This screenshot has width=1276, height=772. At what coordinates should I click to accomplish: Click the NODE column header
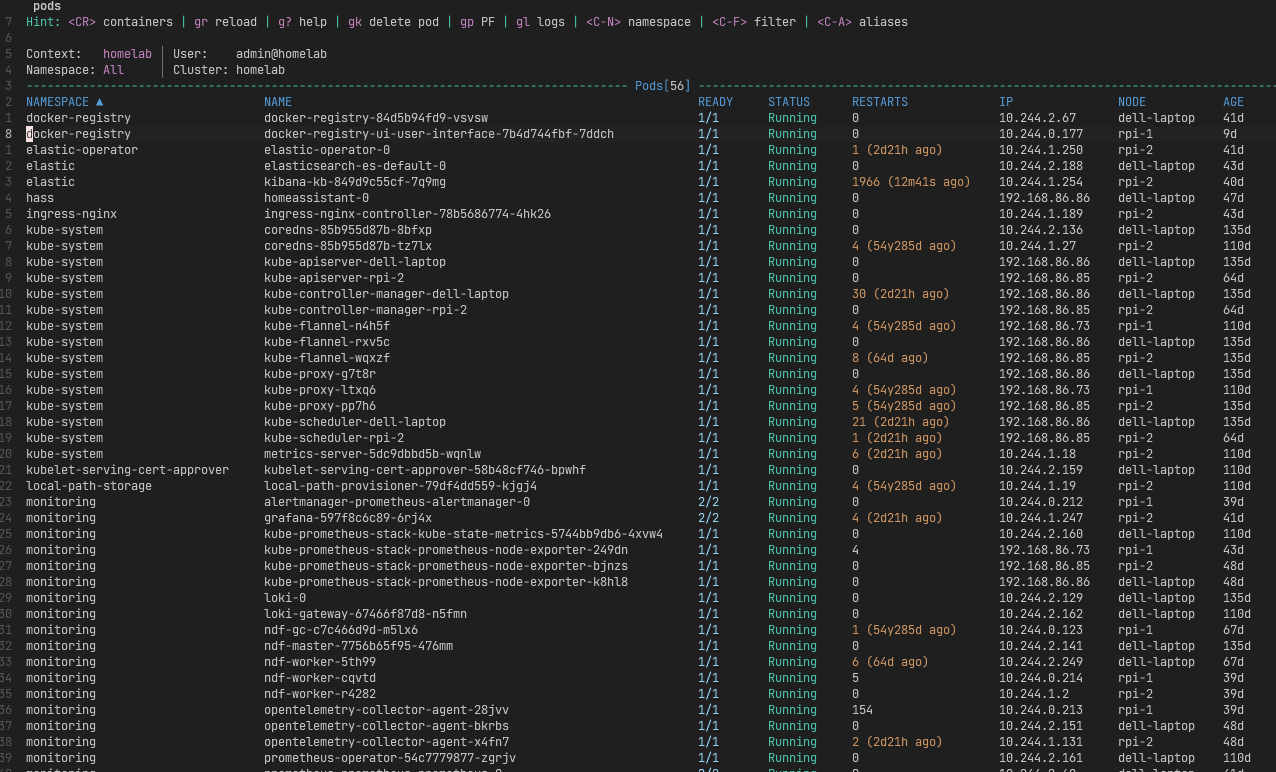[1132, 102]
